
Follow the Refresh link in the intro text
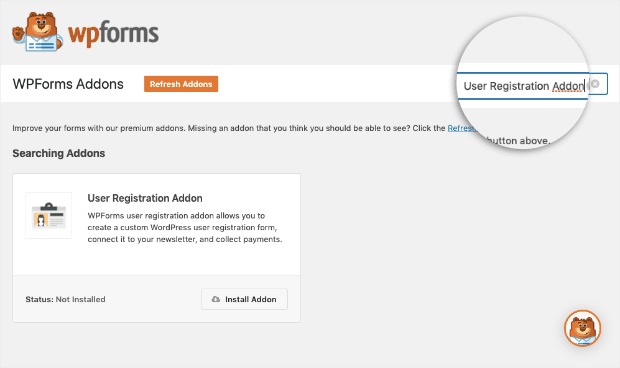[461, 128]
